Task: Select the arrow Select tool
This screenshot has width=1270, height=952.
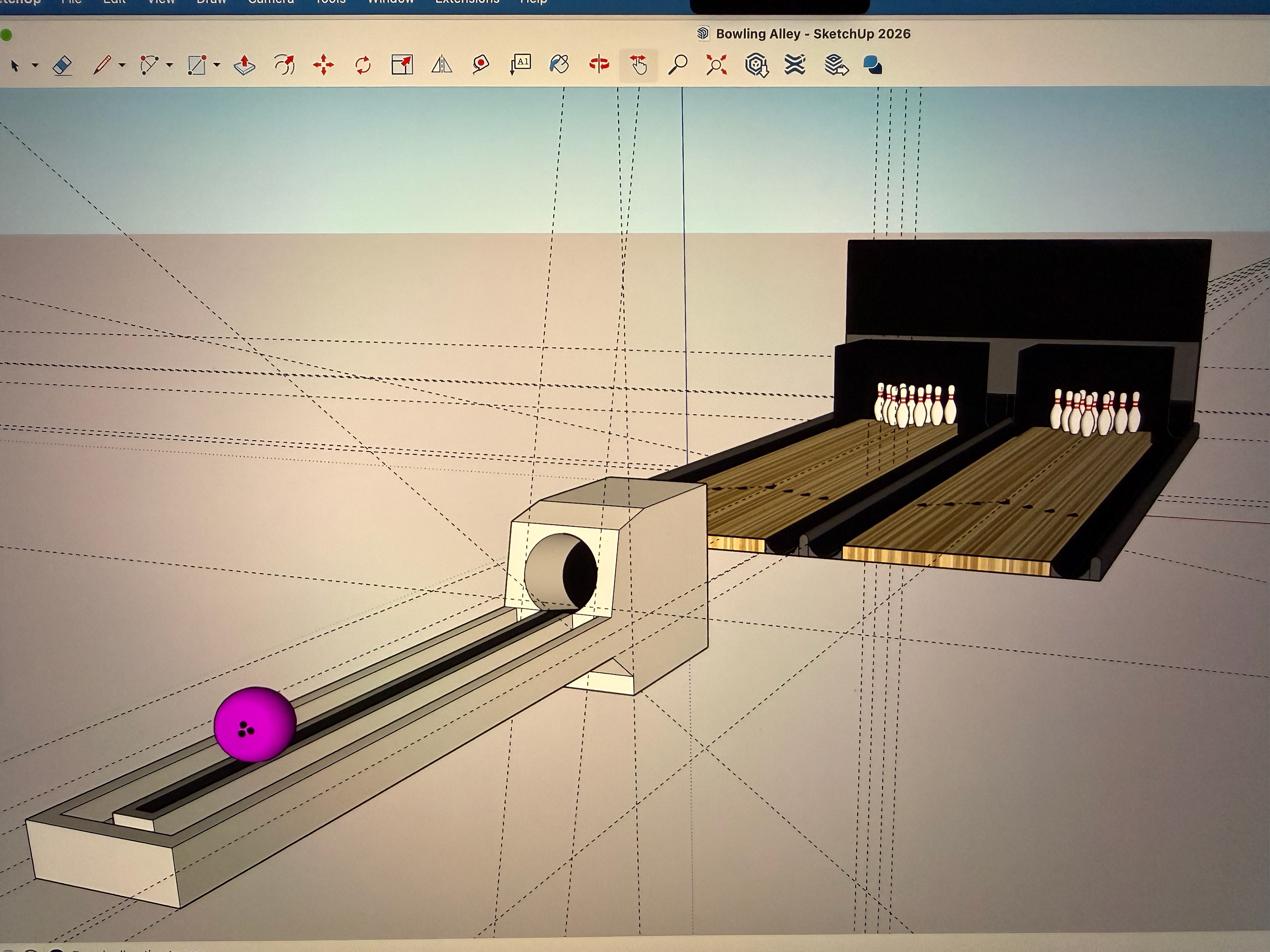Action: (15, 65)
